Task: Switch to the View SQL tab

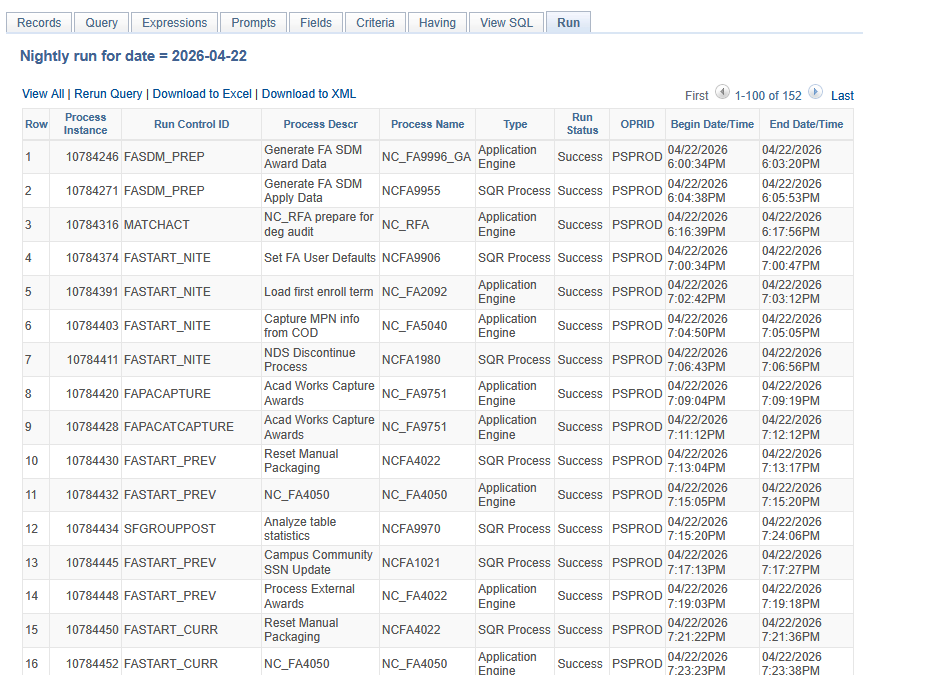Action: (x=507, y=23)
